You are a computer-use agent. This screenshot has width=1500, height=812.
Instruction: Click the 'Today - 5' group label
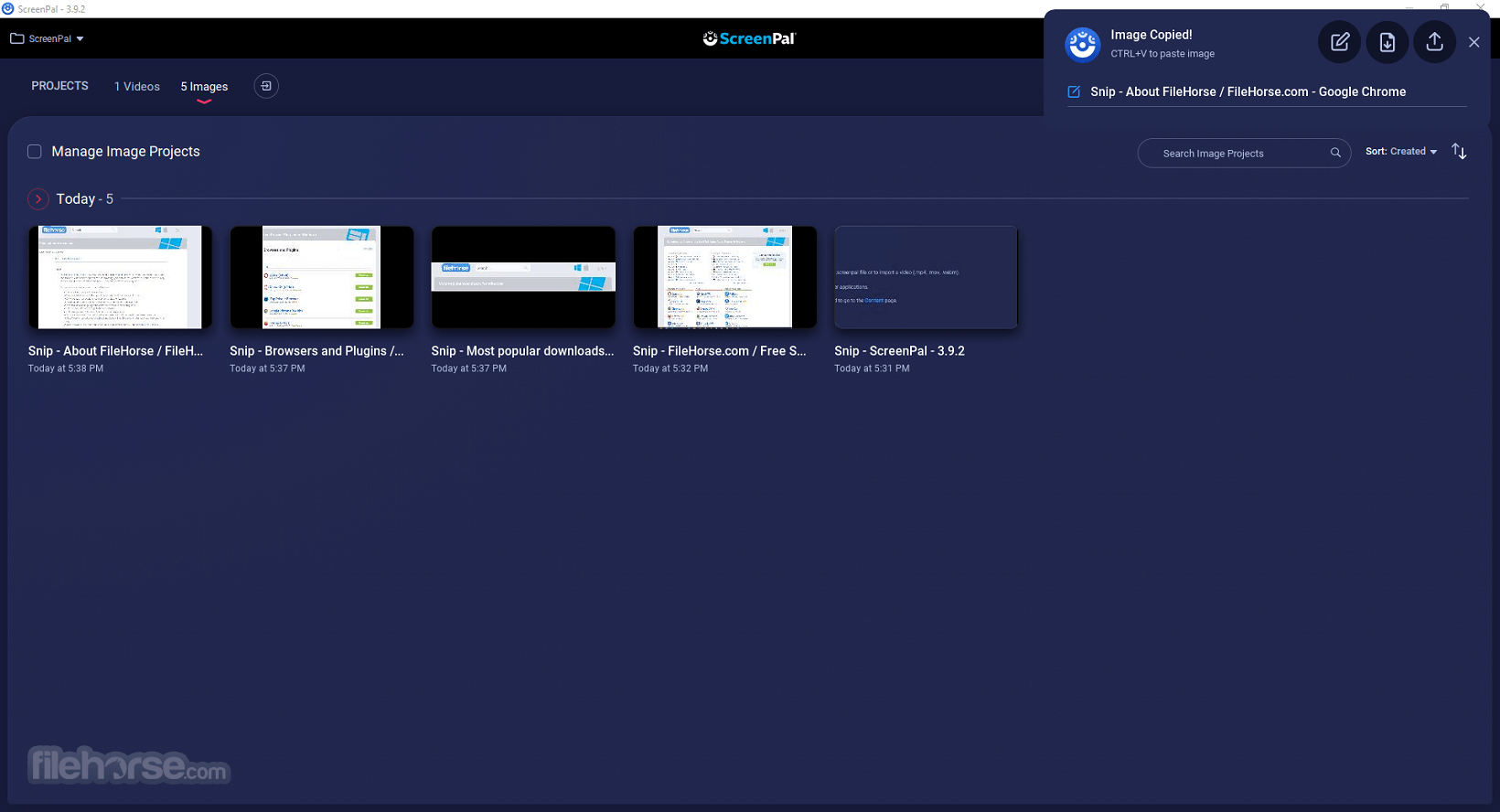[x=85, y=198]
